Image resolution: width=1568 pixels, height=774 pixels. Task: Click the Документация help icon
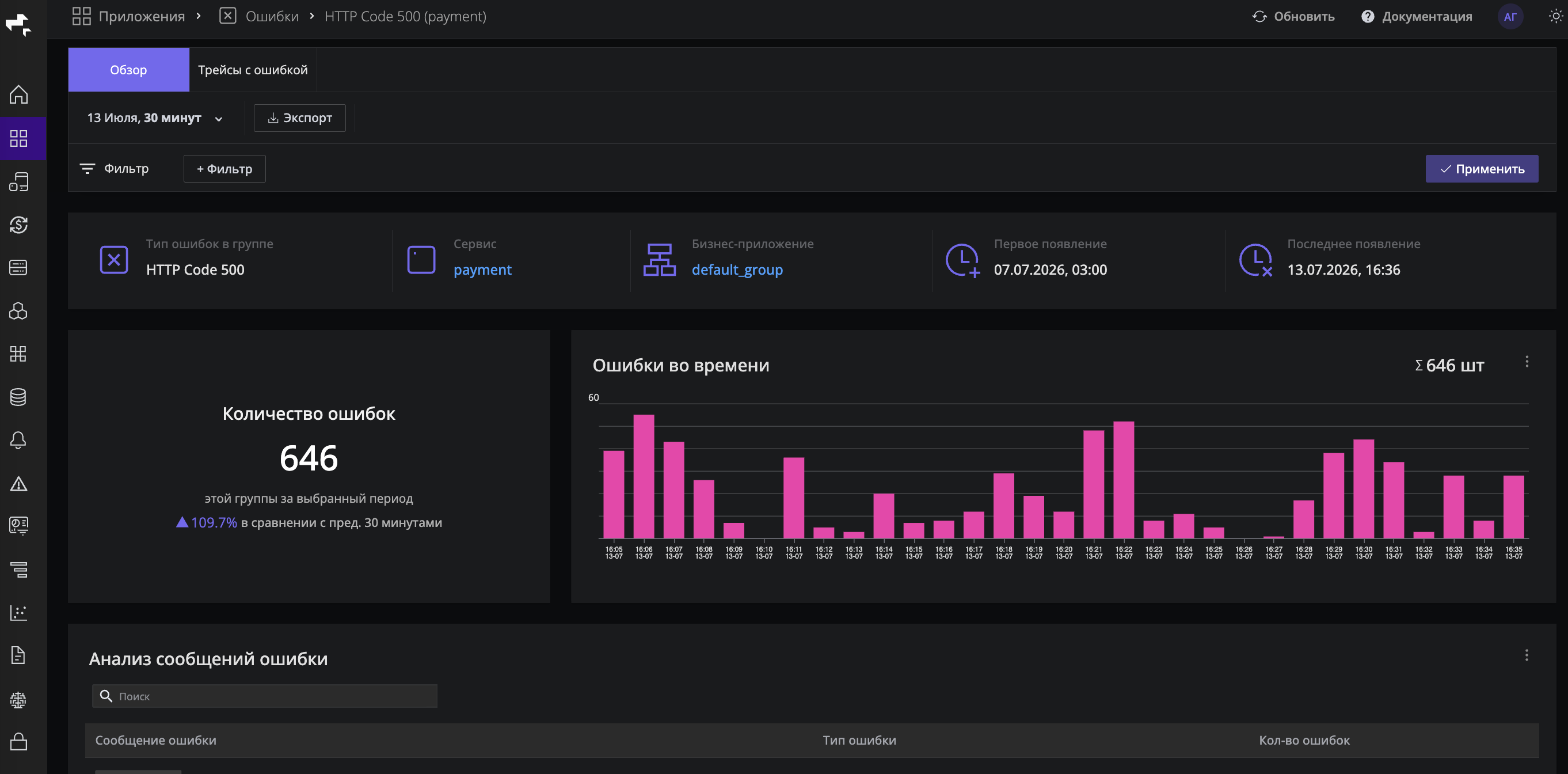pyautogui.click(x=1368, y=17)
